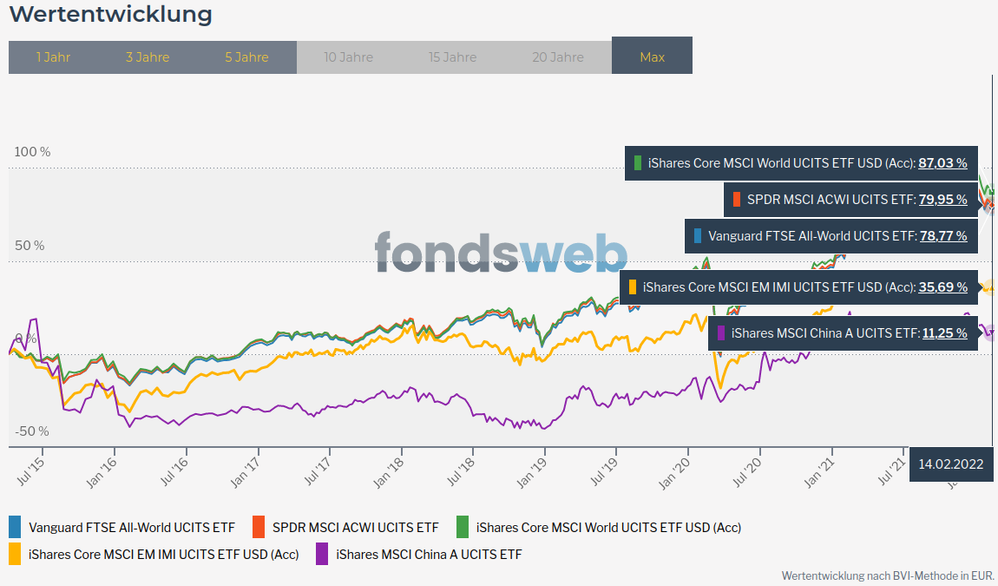Toggle Vanguard FTSE All-World legend label
Image resolution: width=998 pixels, height=586 pixels.
pyautogui.click(x=133, y=527)
